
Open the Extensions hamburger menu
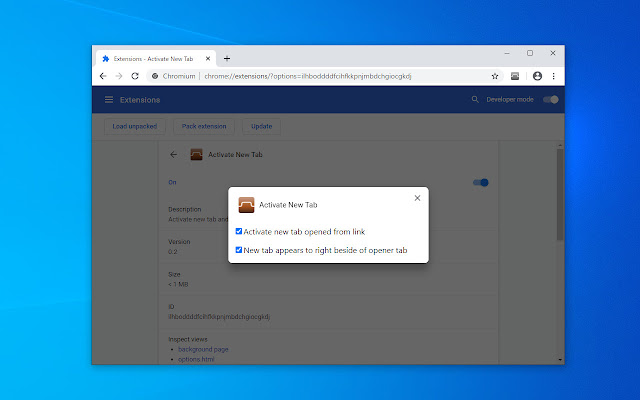[109, 100]
